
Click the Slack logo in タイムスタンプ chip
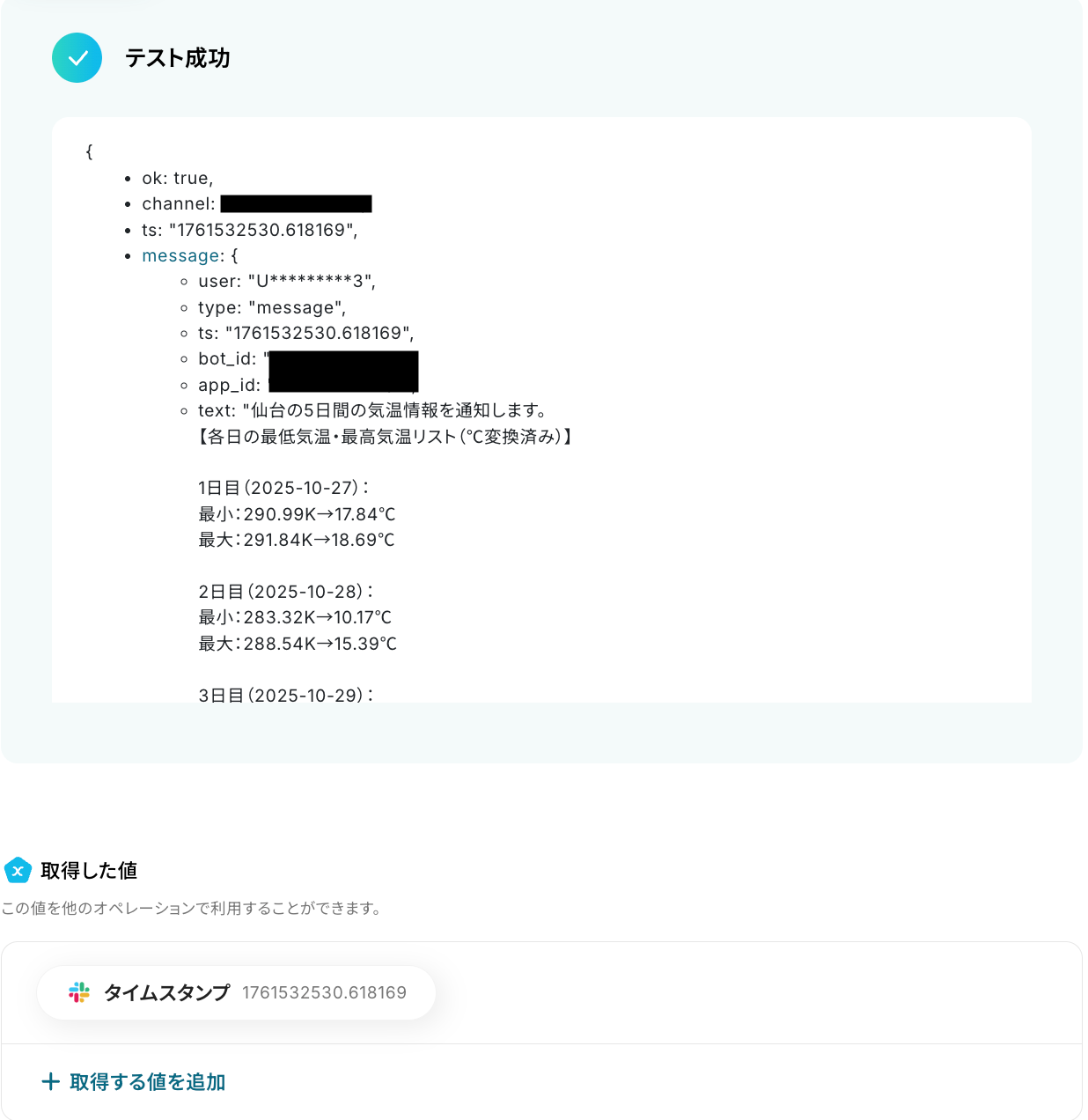[x=79, y=992]
